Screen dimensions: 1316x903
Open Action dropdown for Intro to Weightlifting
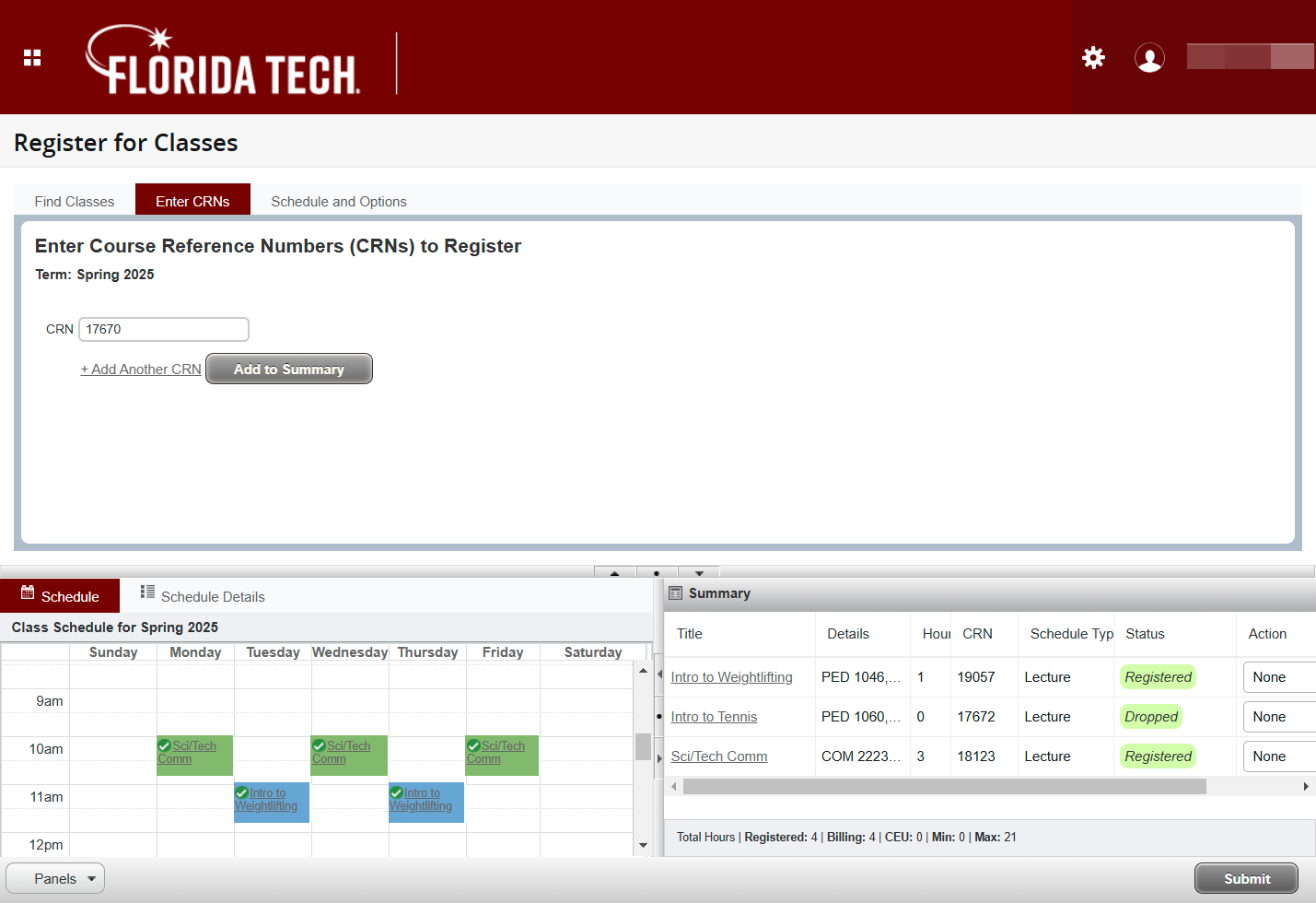[x=1279, y=677]
